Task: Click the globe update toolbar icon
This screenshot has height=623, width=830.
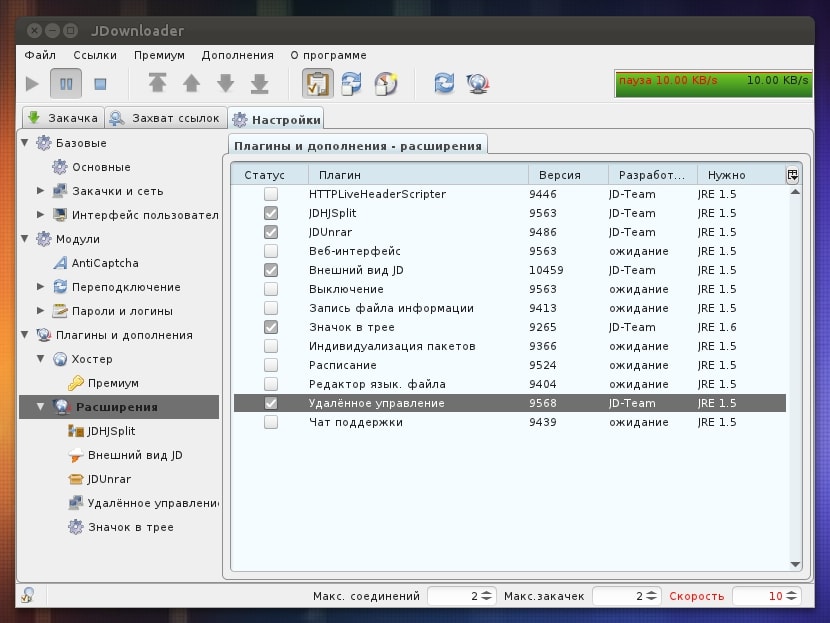Action: [477, 84]
